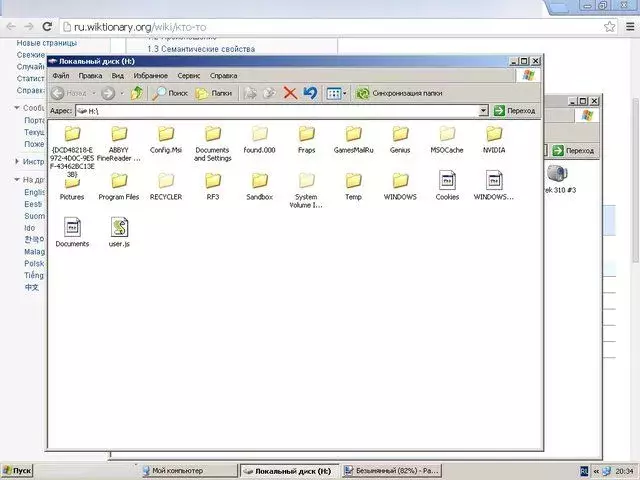
Task: Click the red Delete X icon
Action: 290,93
